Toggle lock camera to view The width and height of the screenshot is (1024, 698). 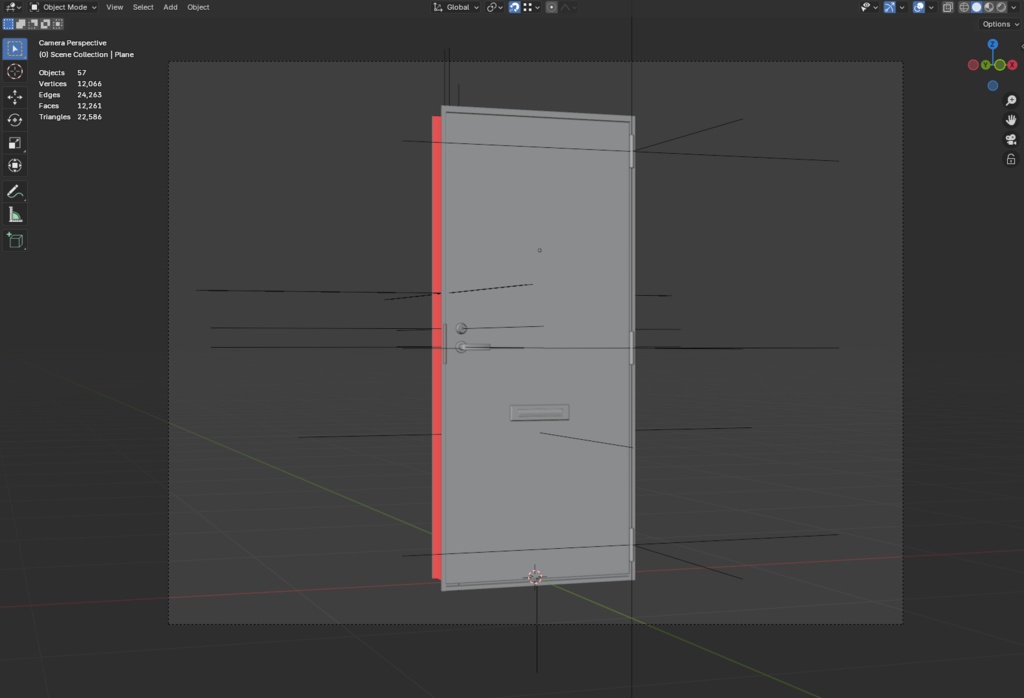tap(1011, 159)
